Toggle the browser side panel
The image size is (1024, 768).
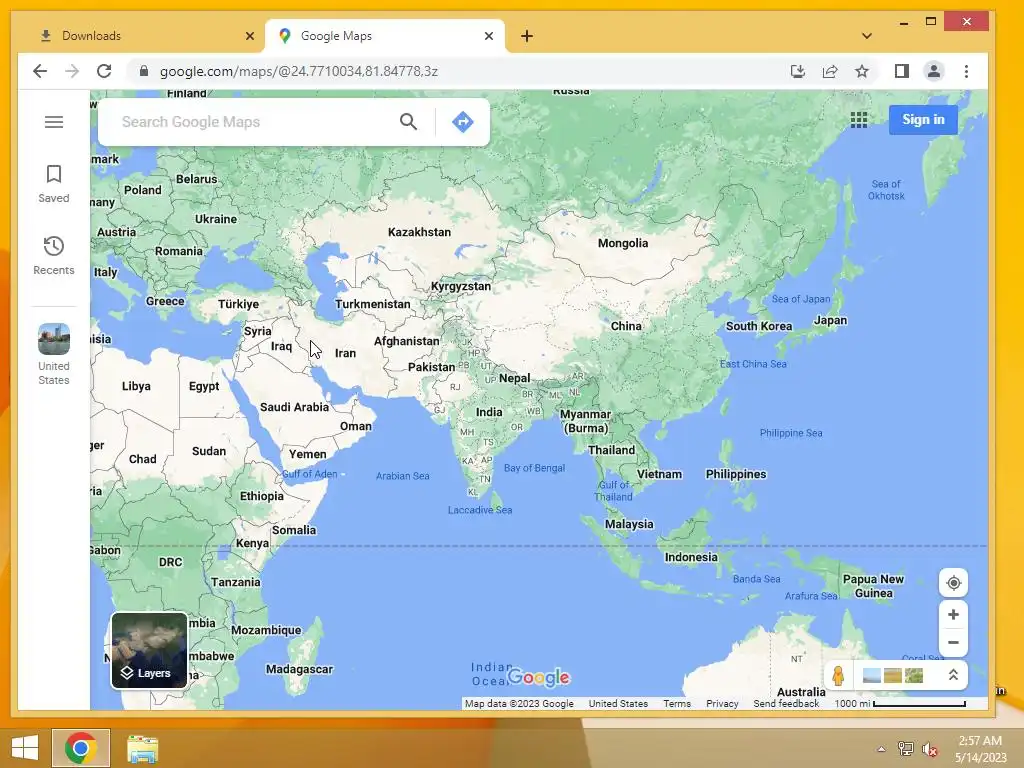tap(902, 71)
